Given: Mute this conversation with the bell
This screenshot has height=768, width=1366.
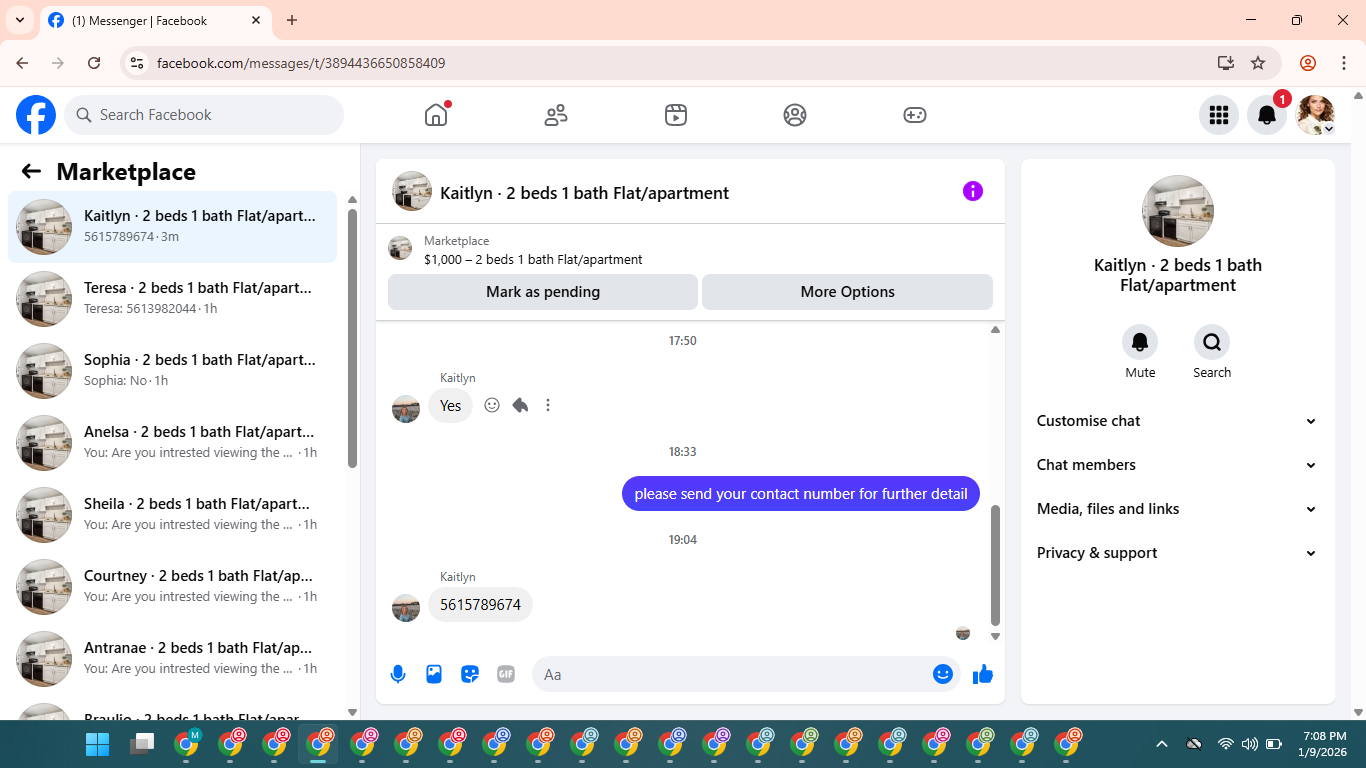Looking at the screenshot, I should pyautogui.click(x=1140, y=343).
